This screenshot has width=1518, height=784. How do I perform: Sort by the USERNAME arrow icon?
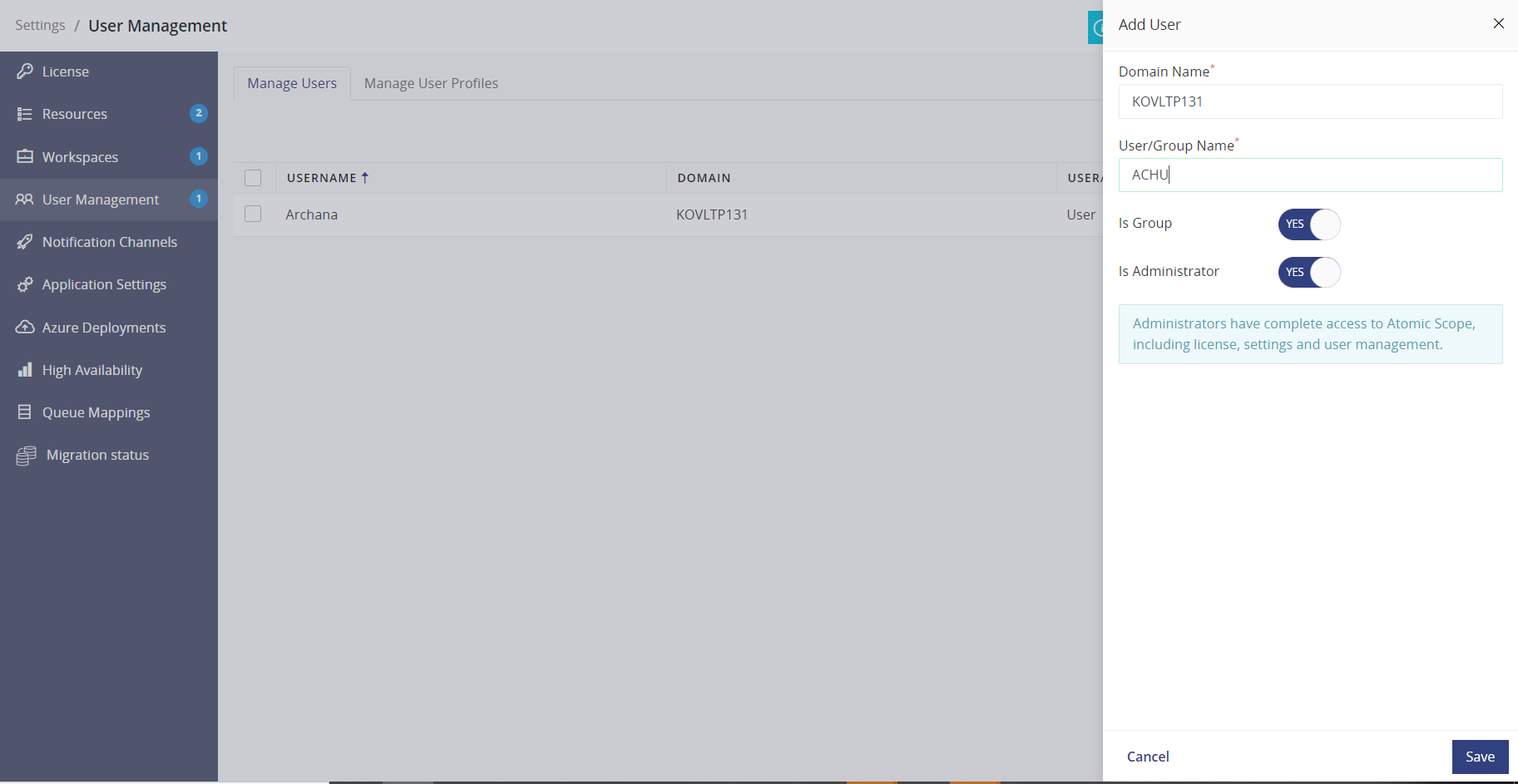click(x=365, y=178)
